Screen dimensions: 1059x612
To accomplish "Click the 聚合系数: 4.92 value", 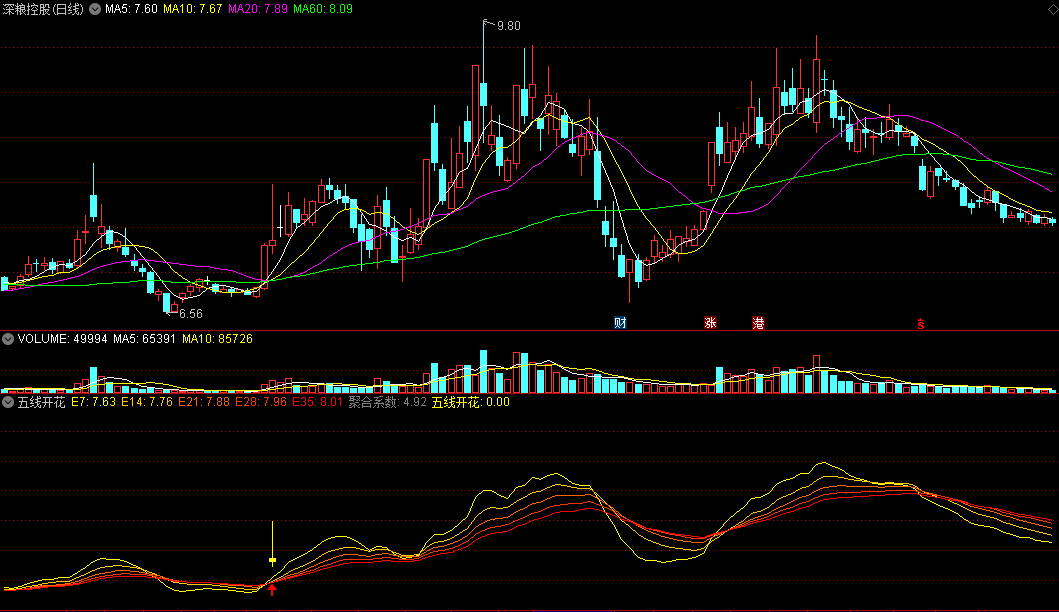I will tap(388, 402).
